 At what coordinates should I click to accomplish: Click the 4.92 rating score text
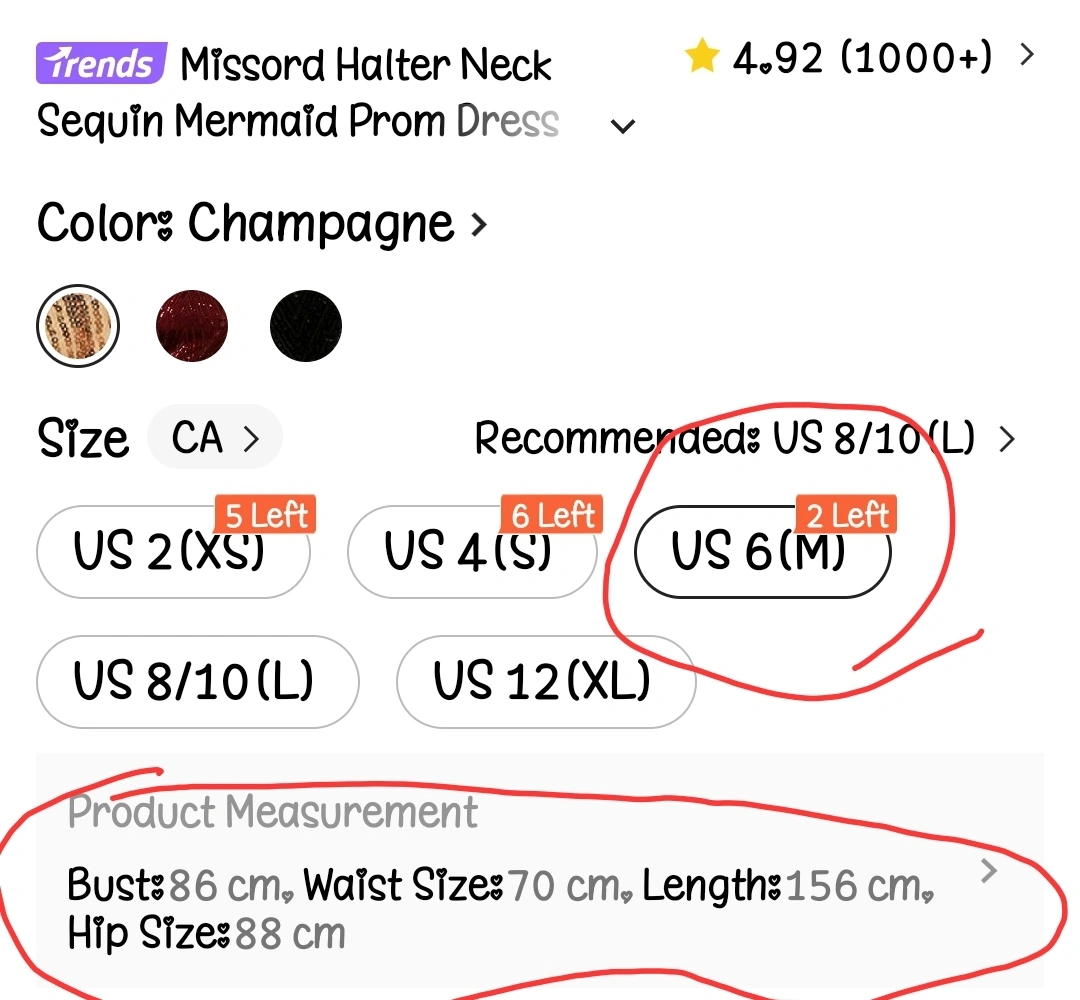(778, 58)
